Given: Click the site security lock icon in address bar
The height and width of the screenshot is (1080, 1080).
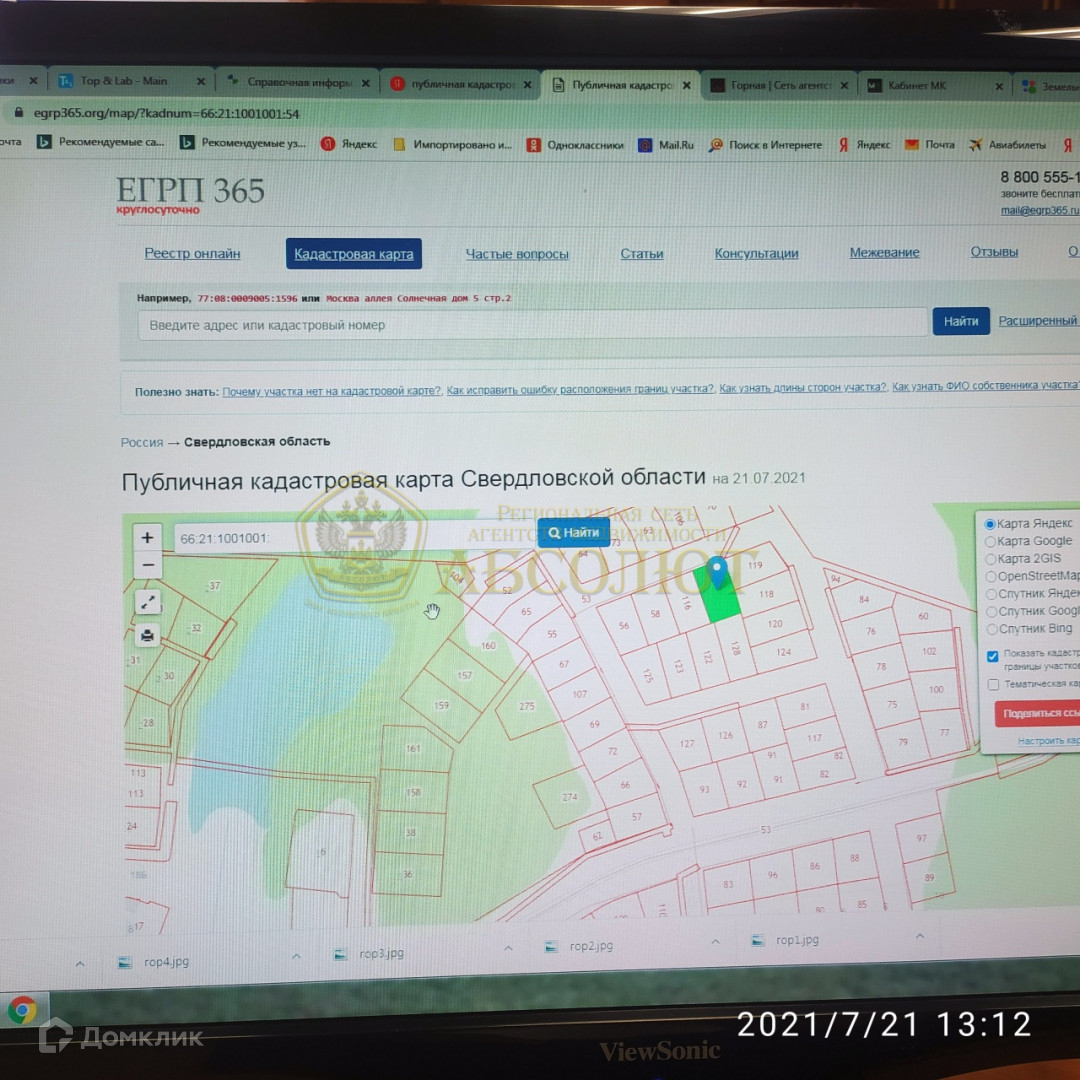Looking at the screenshot, I should coord(19,112).
